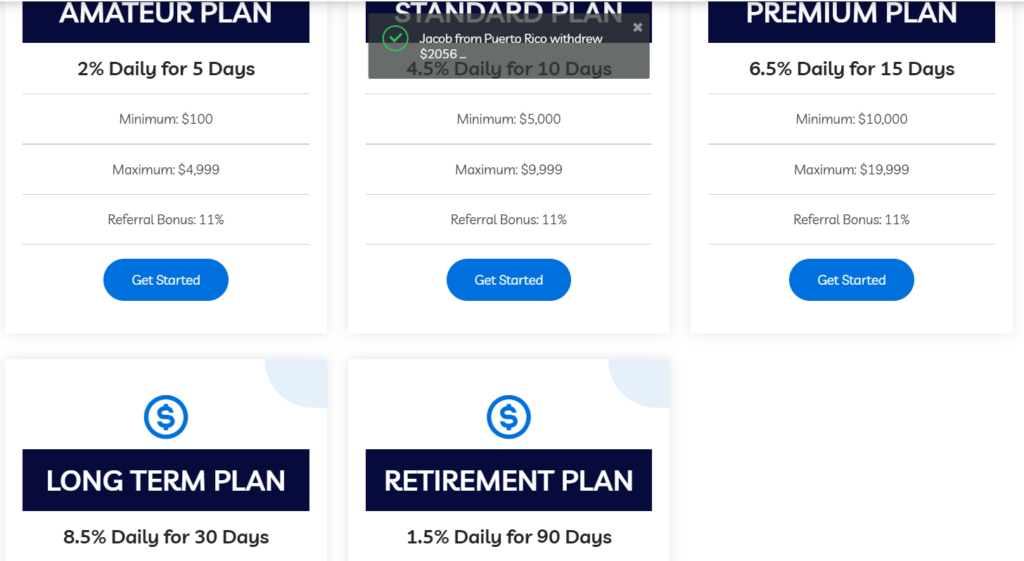The width and height of the screenshot is (1024, 561).
Task: Click Premium Plan Referral Bonus: 11% row
Action: pos(851,219)
